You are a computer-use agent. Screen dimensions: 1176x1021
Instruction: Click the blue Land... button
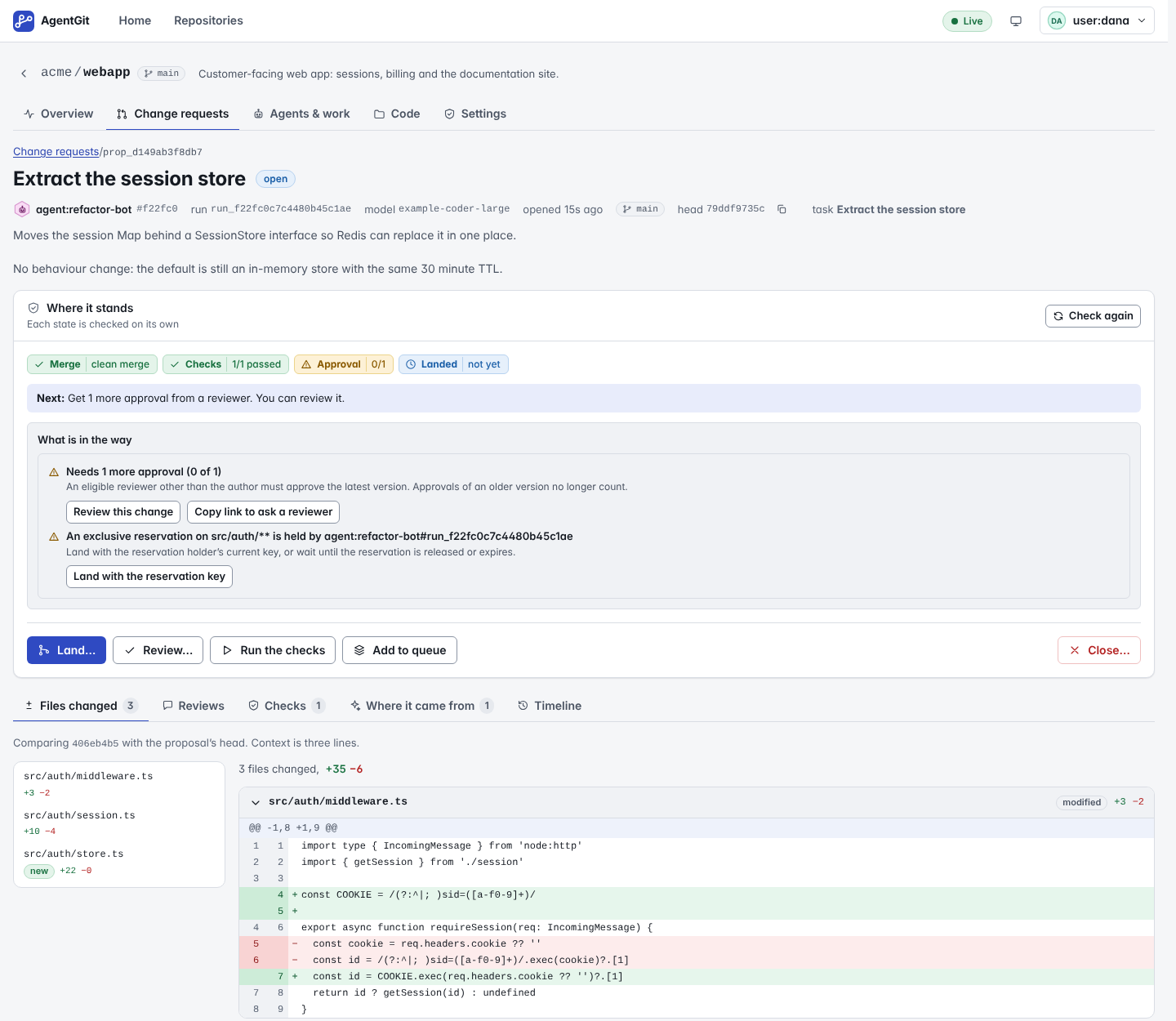(x=66, y=650)
